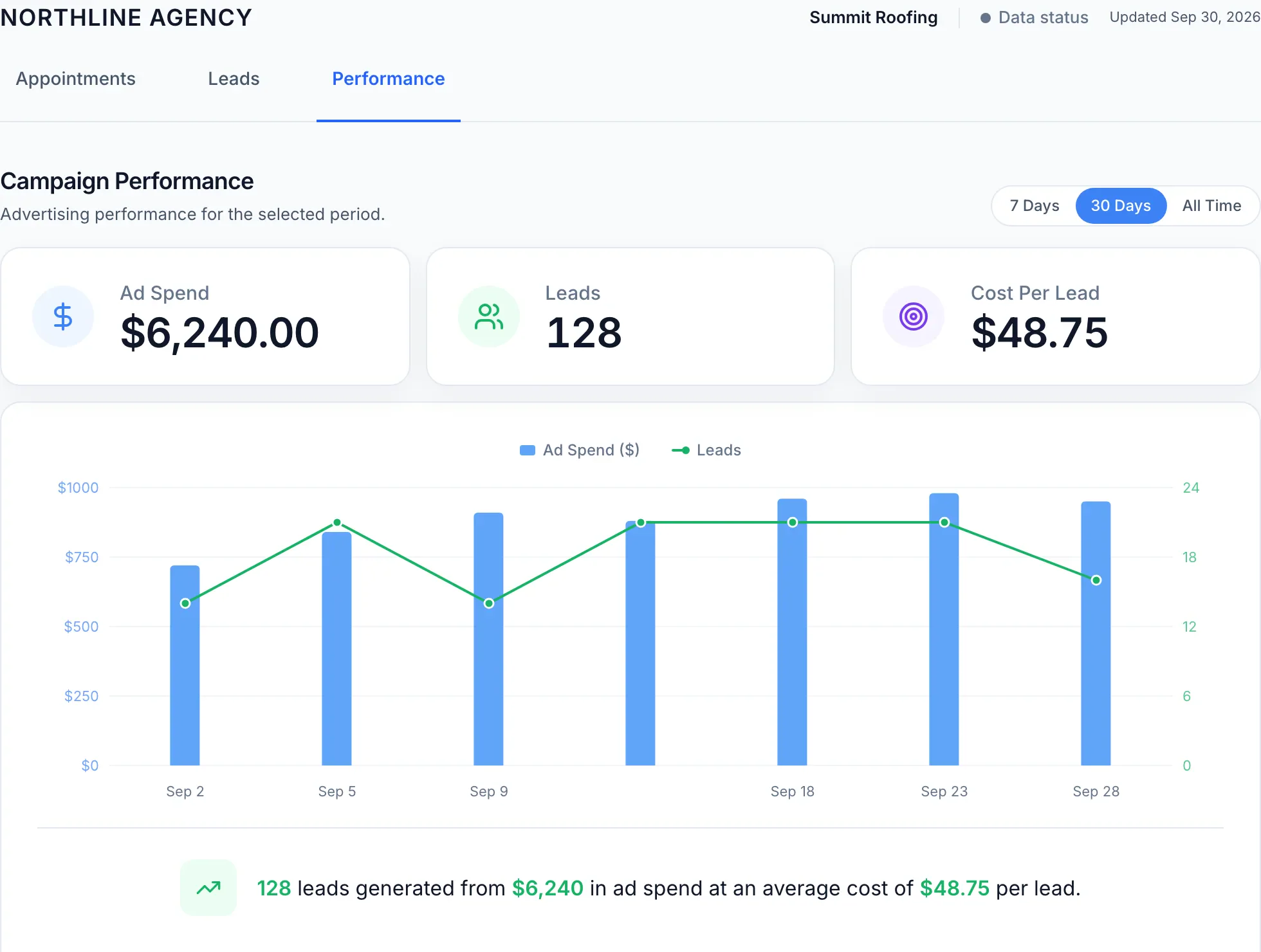The width and height of the screenshot is (1261, 952).
Task: Click the Northline Agency logo text
Action: click(x=126, y=17)
